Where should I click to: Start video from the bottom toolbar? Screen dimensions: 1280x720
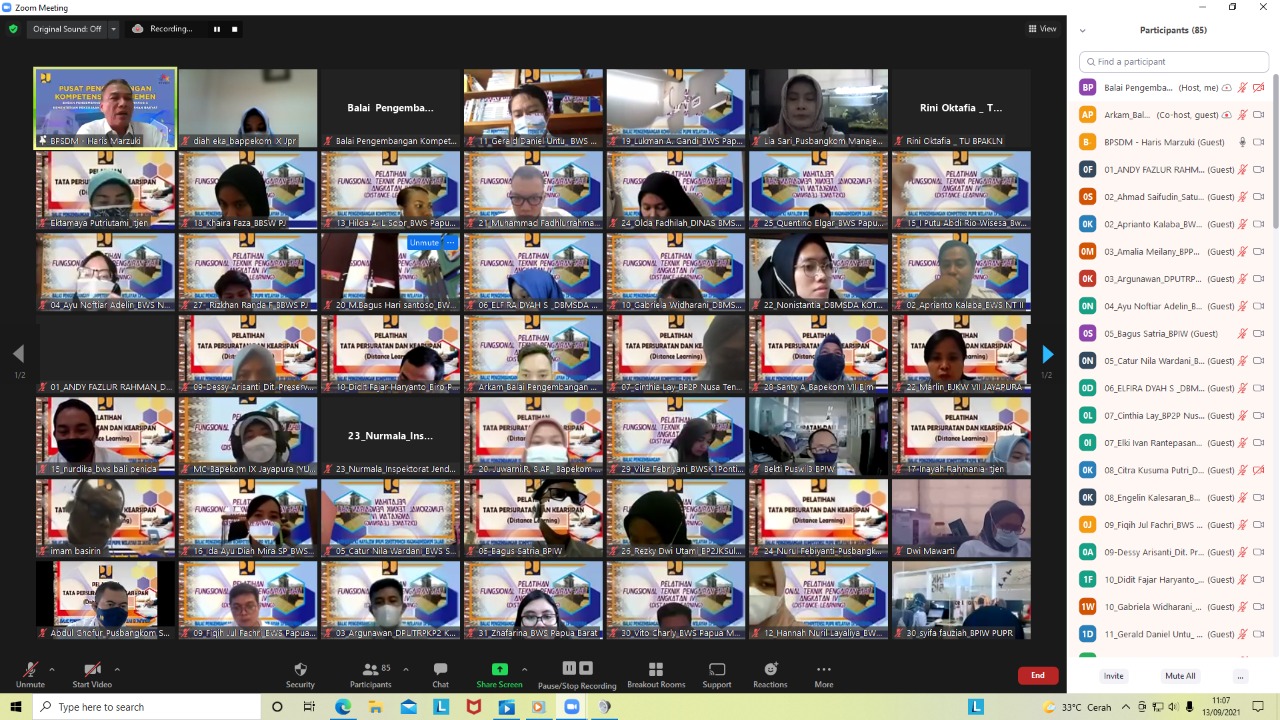(x=92, y=674)
